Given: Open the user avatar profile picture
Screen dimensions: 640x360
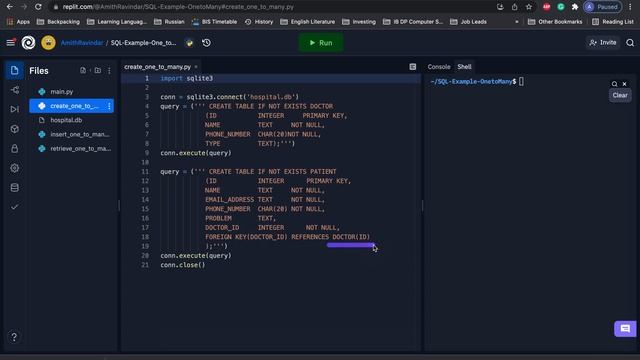Looking at the screenshot, I should tap(48, 42).
